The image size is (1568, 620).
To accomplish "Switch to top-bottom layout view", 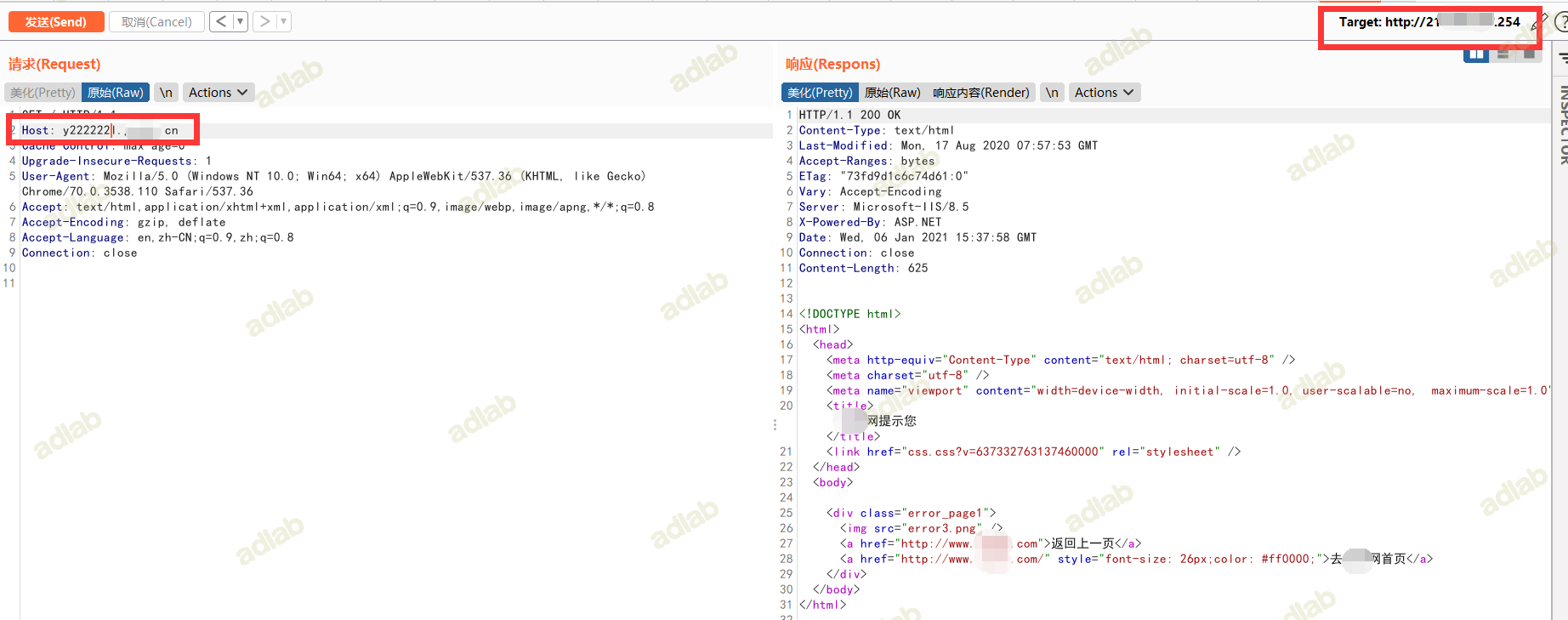I will (1503, 54).
